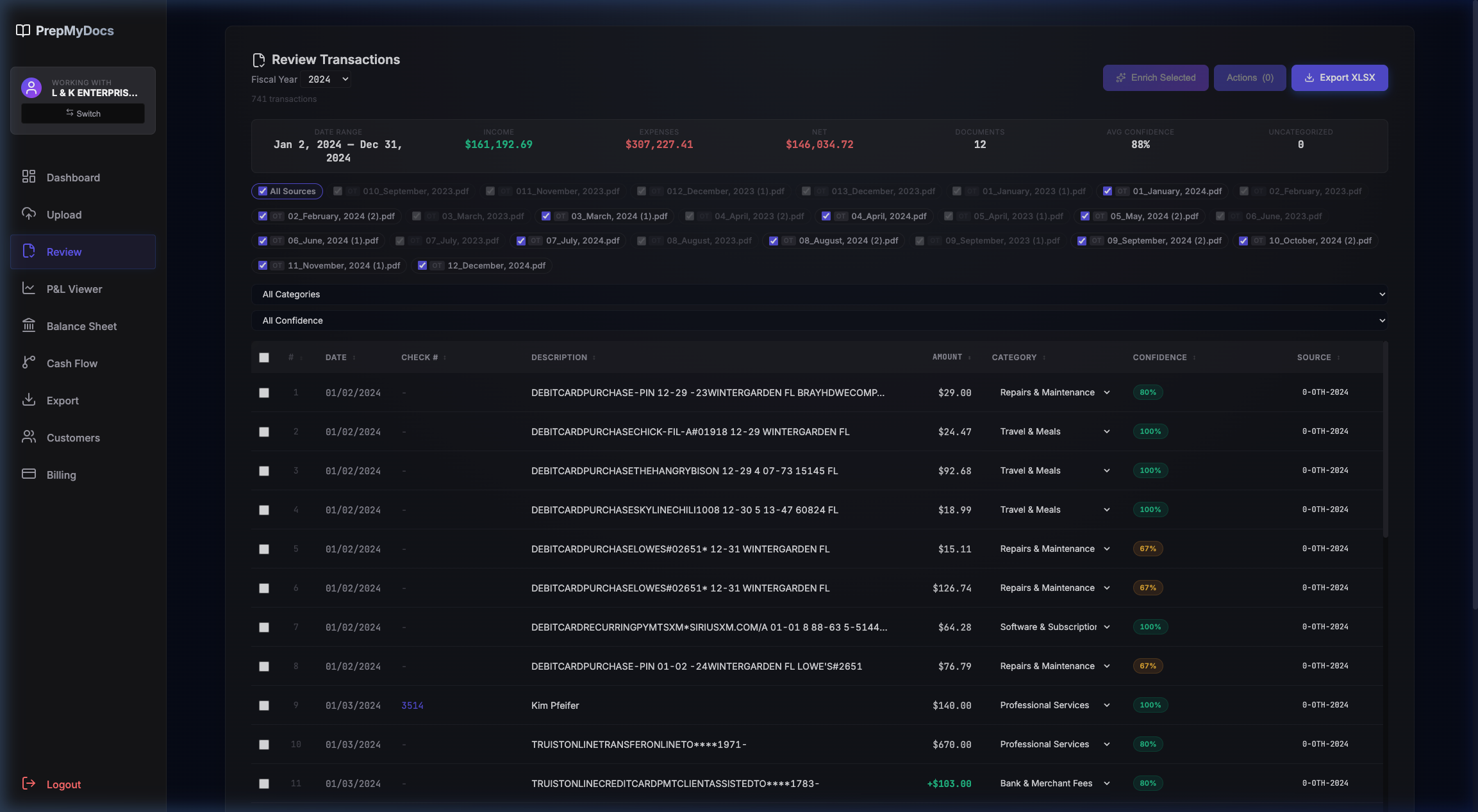Open the Dashboard from the sidebar
1478x812 pixels.
point(72,178)
